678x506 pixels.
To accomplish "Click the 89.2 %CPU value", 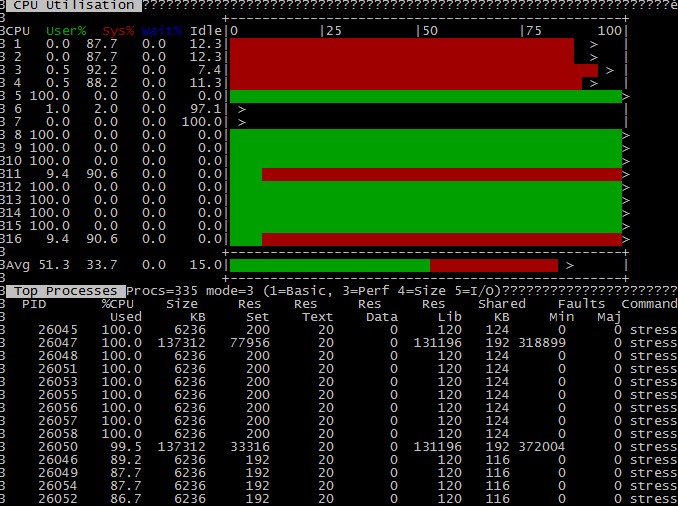I will [x=126, y=460].
